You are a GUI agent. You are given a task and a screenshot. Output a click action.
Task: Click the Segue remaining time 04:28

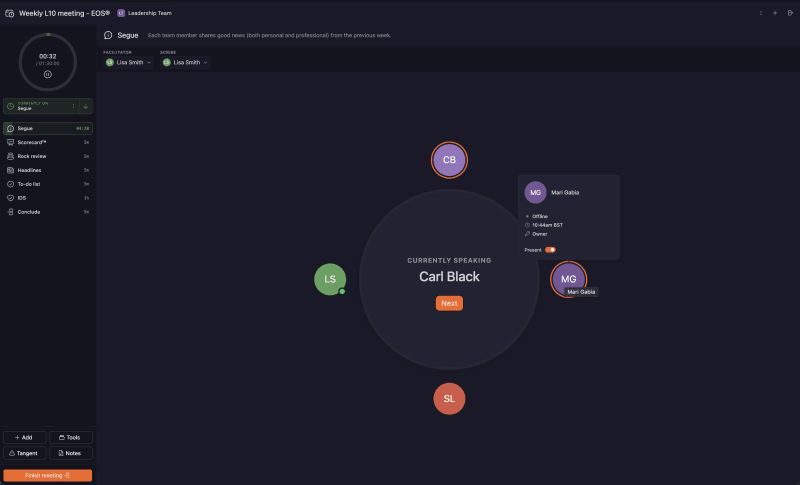point(83,129)
